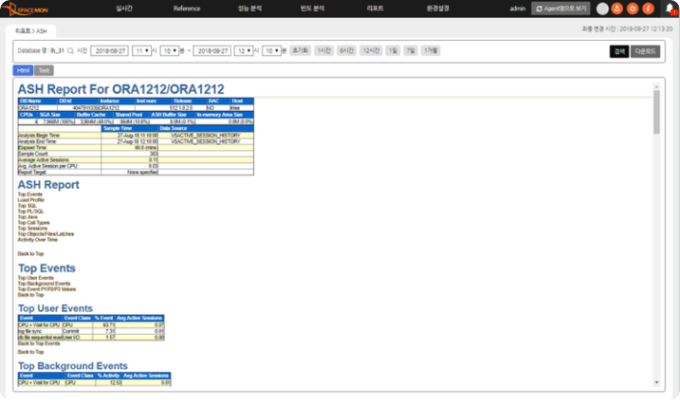Select the 7일 range button

[410, 51]
